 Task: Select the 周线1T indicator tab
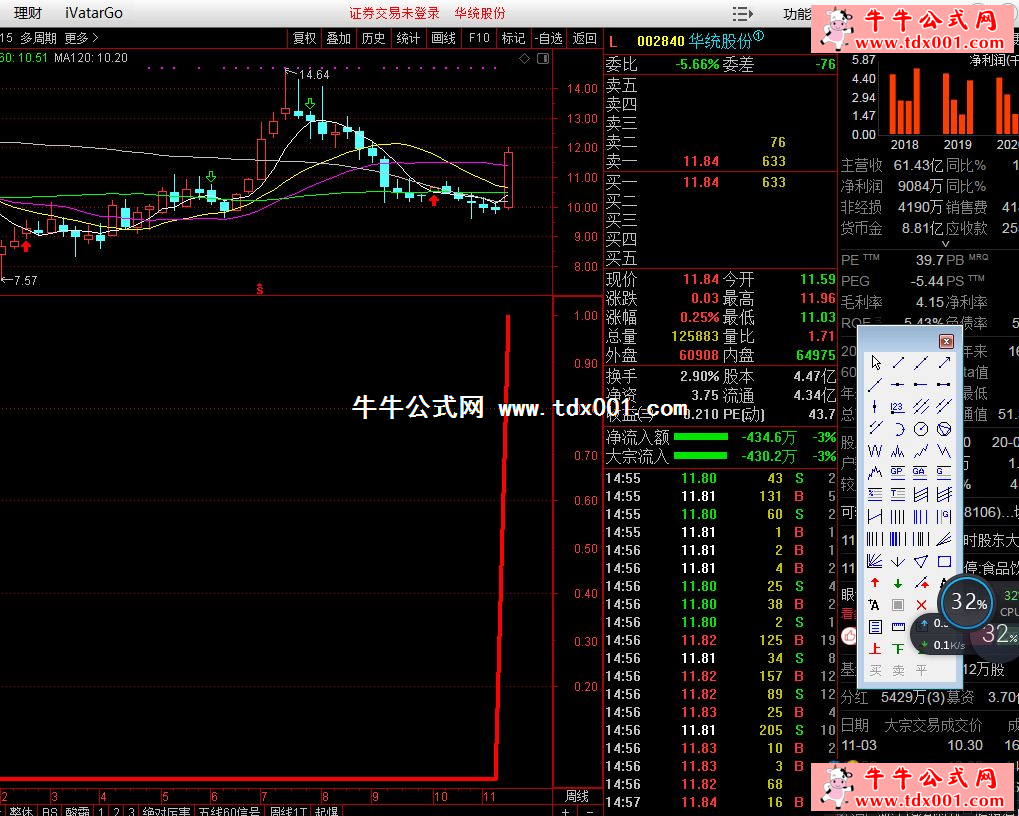coord(288,811)
